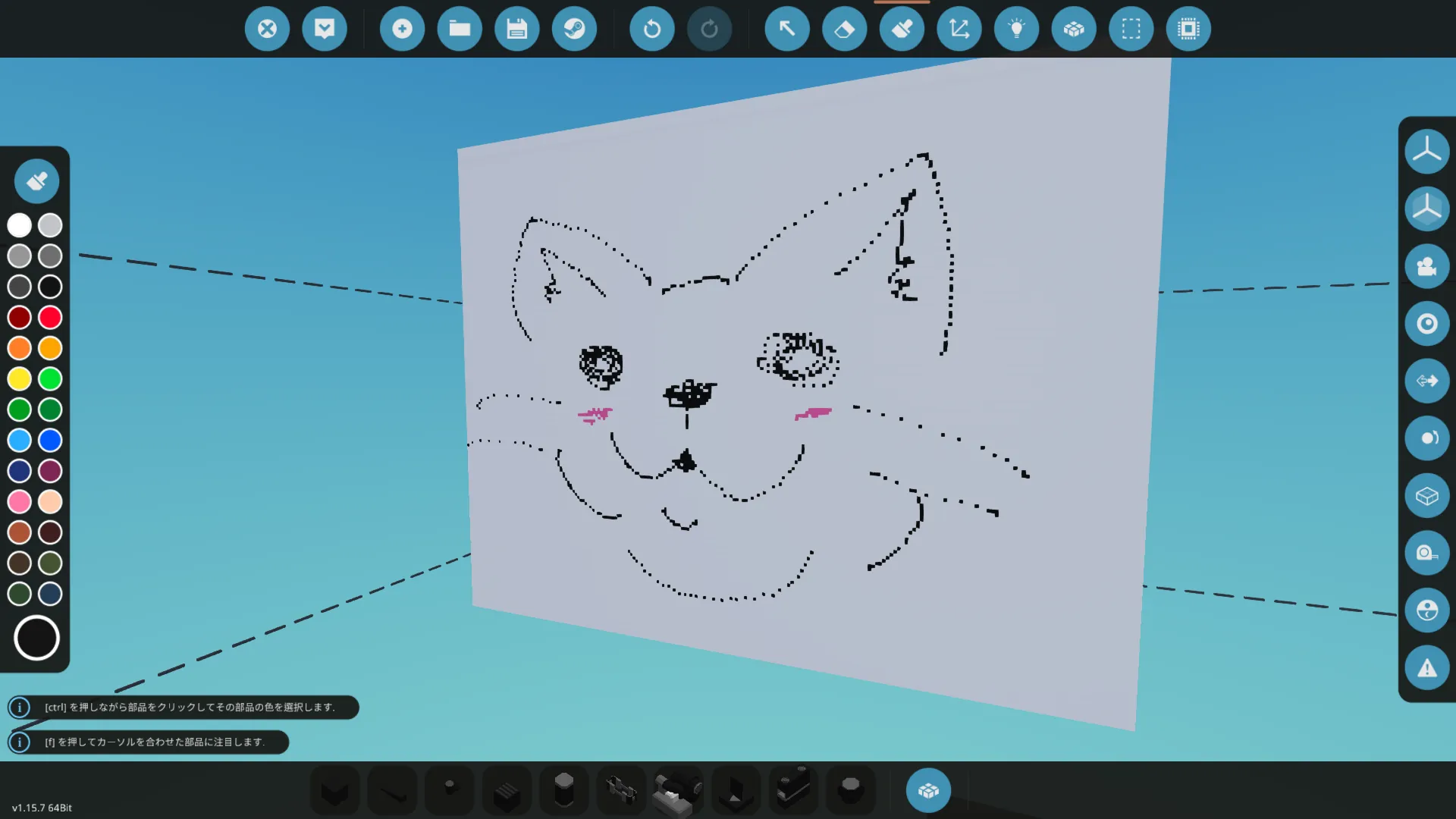This screenshot has height=819, width=1456.
Task: Choose the area selection dashed box tool
Action: click(1131, 29)
